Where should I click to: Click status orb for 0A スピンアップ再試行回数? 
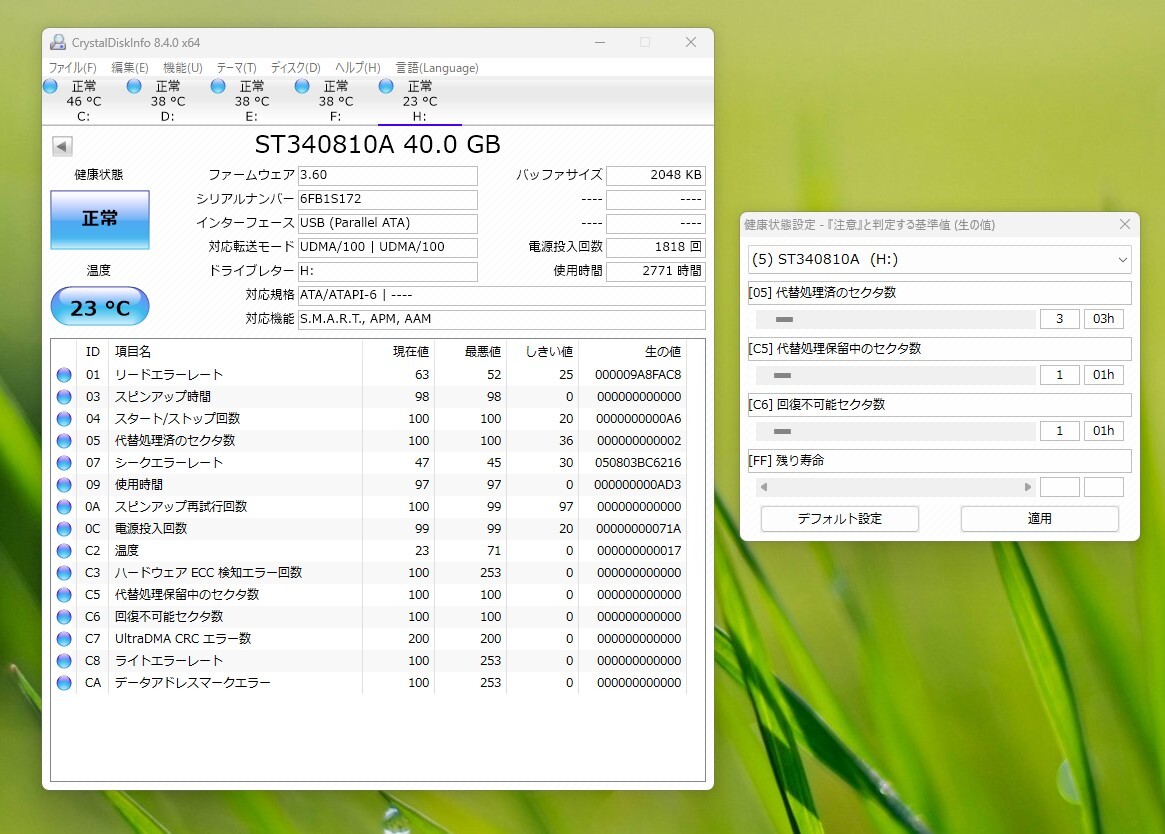point(65,507)
